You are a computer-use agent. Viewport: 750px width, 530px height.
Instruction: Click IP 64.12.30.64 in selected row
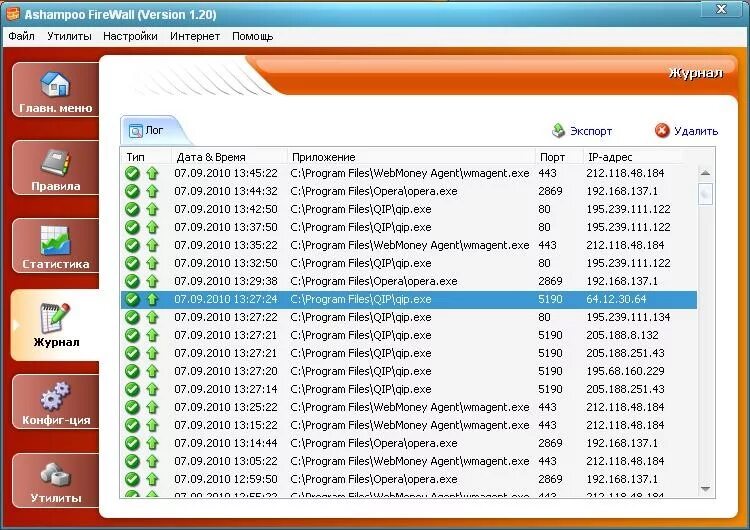click(x=616, y=299)
